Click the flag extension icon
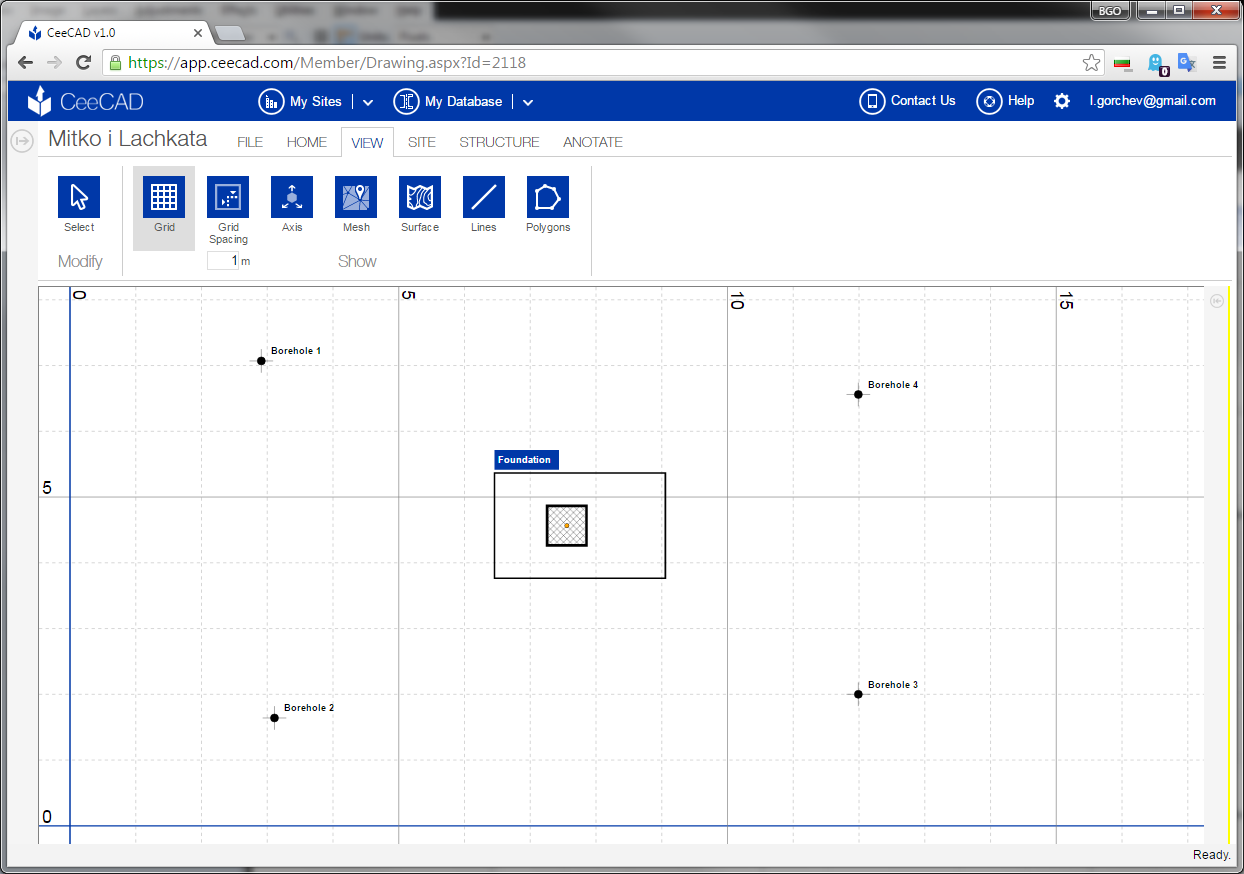 pyautogui.click(x=1123, y=63)
